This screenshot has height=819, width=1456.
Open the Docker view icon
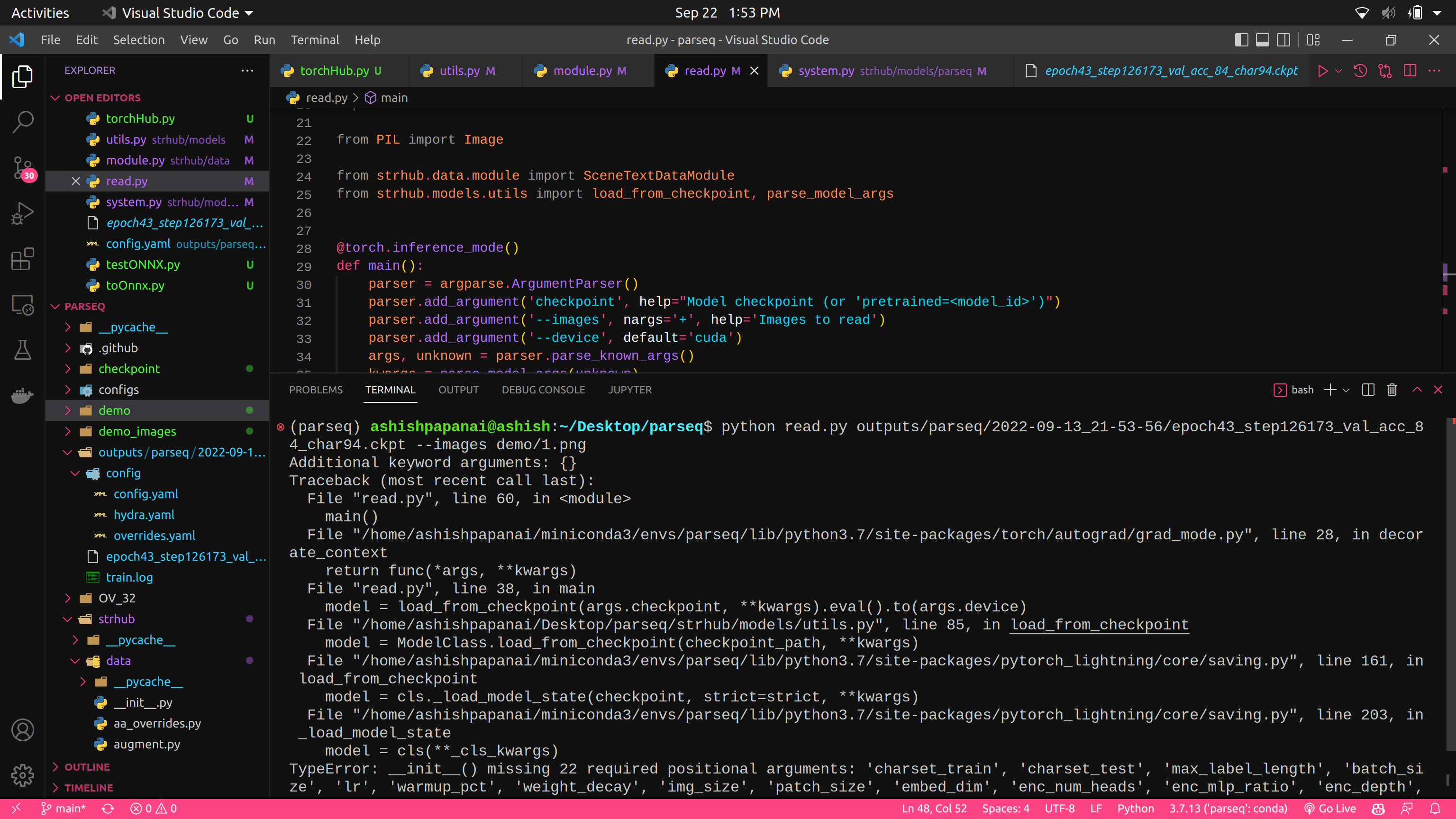pos(23,396)
